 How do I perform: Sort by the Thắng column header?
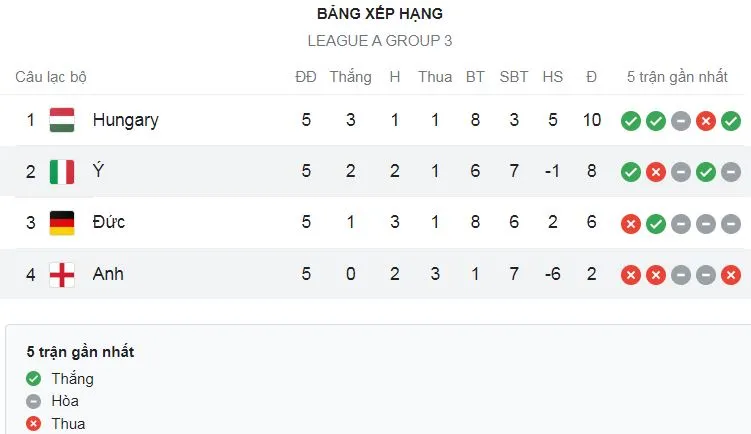tap(350, 77)
